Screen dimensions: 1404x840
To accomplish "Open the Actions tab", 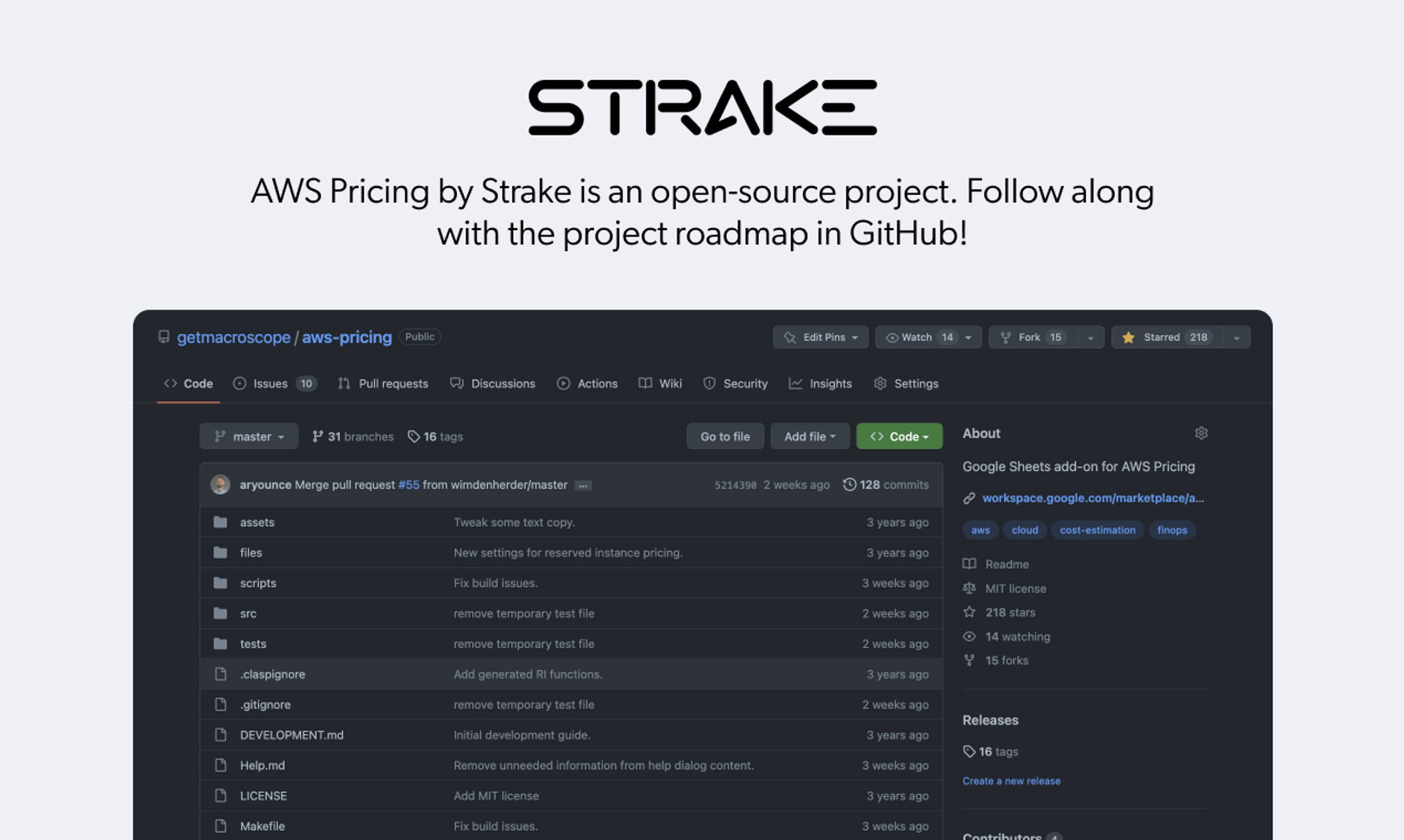I will pyautogui.click(x=588, y=384).
